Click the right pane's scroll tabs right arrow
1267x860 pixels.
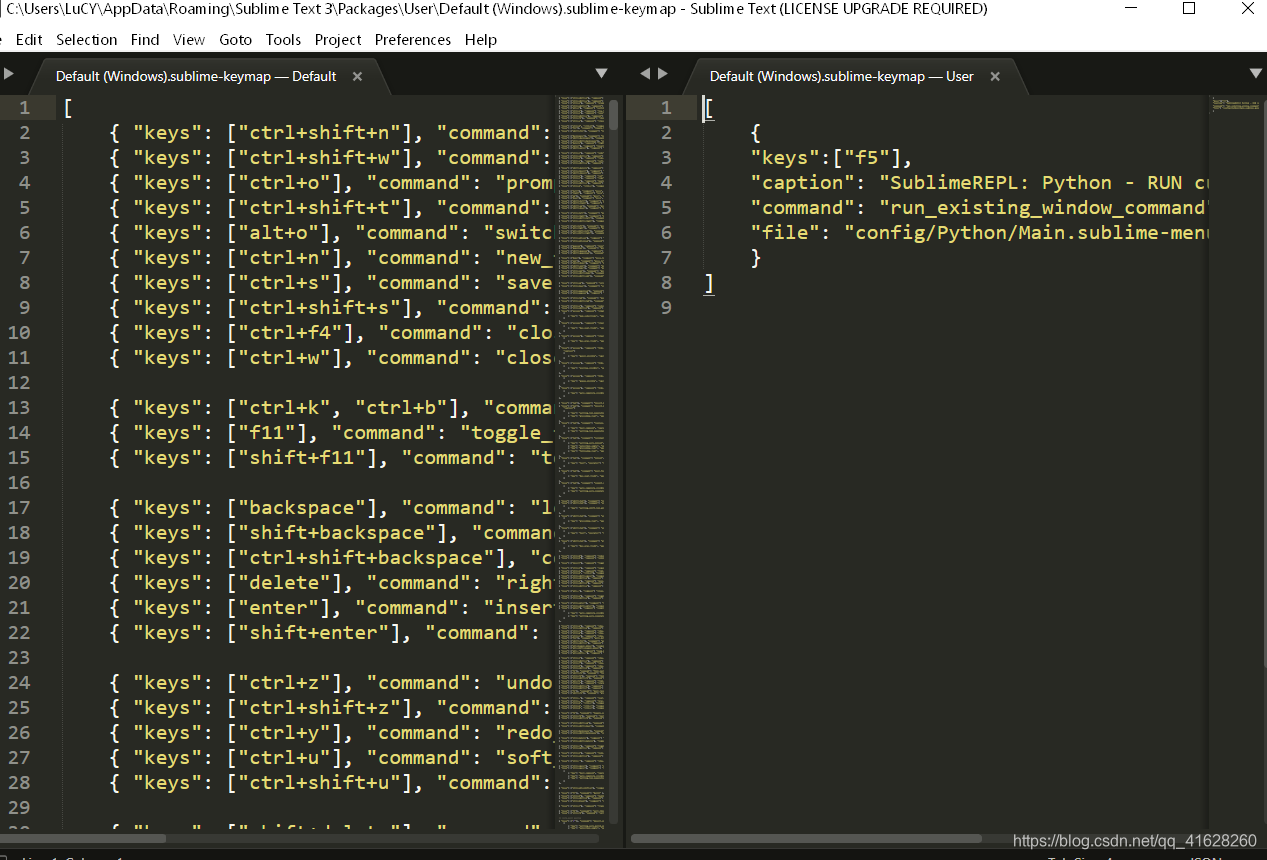(662, 73)
